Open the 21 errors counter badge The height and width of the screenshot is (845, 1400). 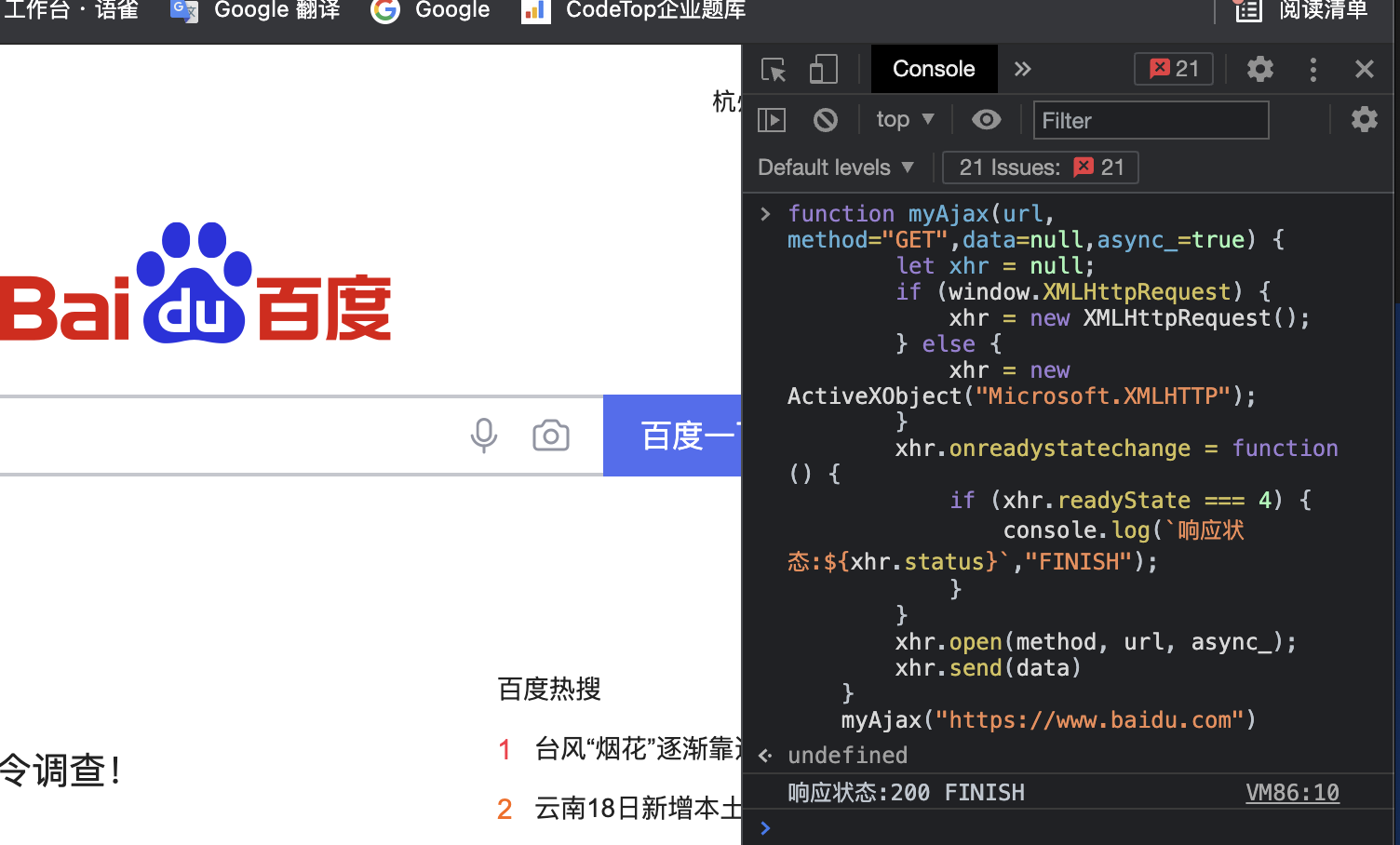(1174, 69)
